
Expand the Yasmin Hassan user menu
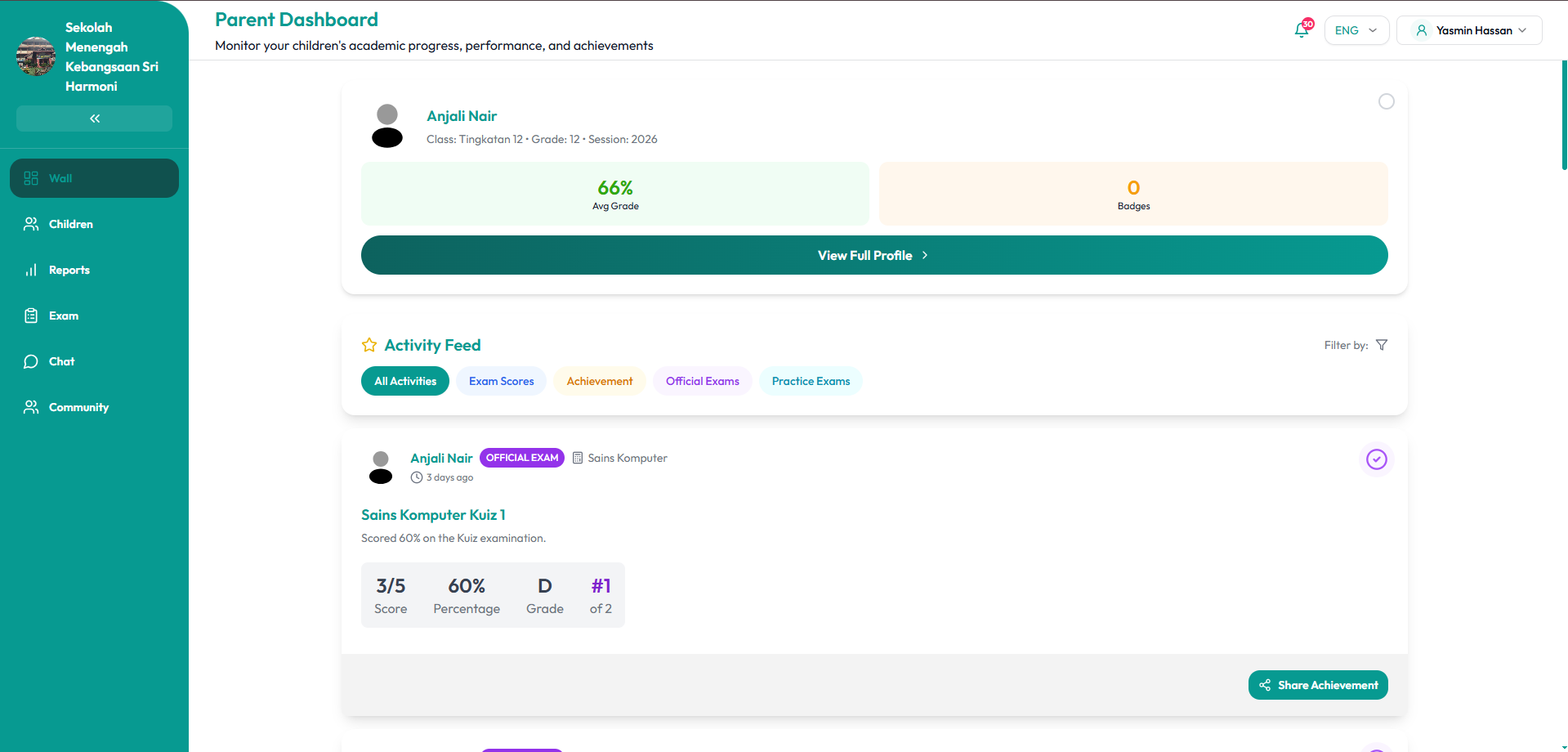pos(1468,30)
